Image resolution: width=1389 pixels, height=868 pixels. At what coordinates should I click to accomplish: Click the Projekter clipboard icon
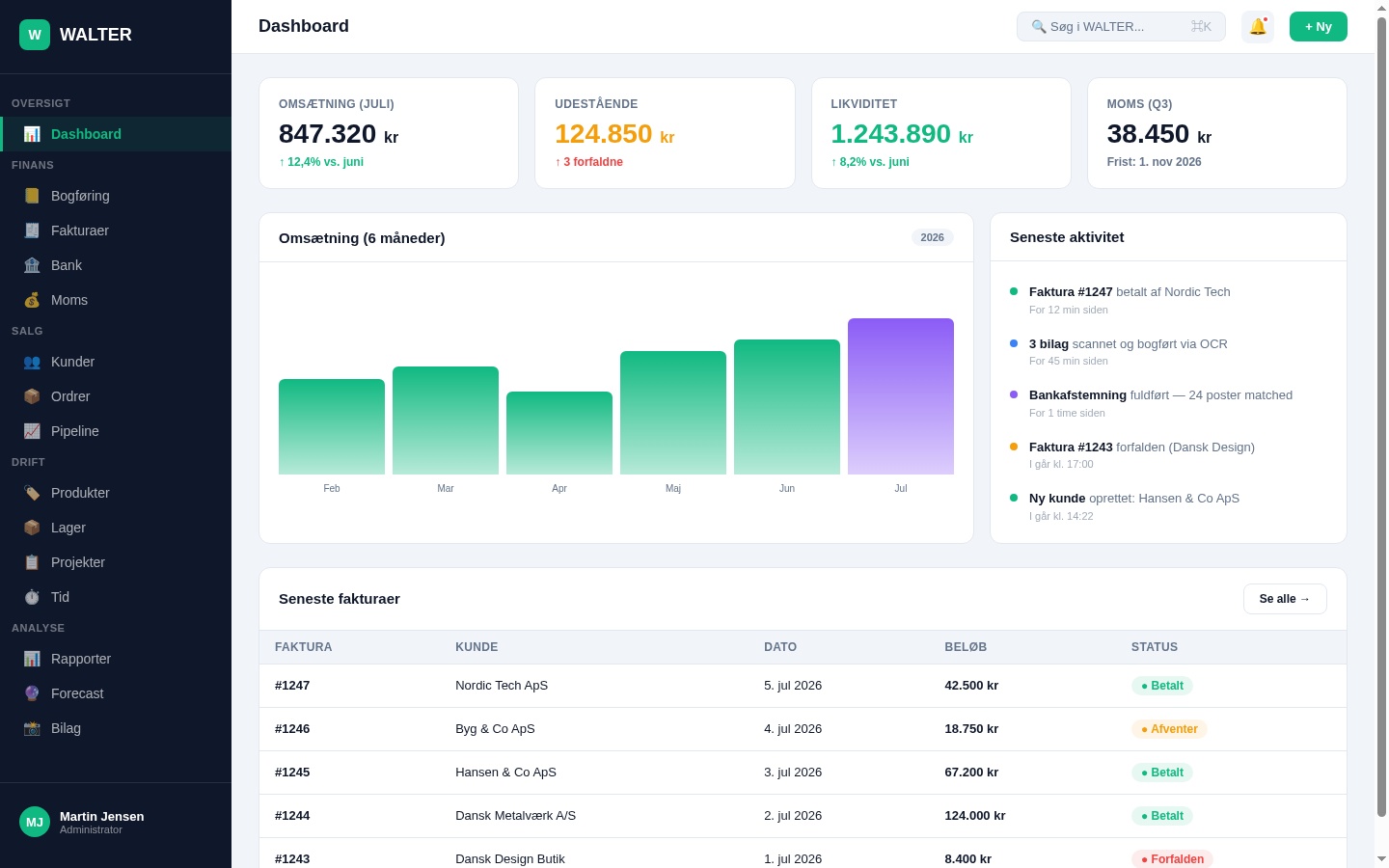[32, 562]
